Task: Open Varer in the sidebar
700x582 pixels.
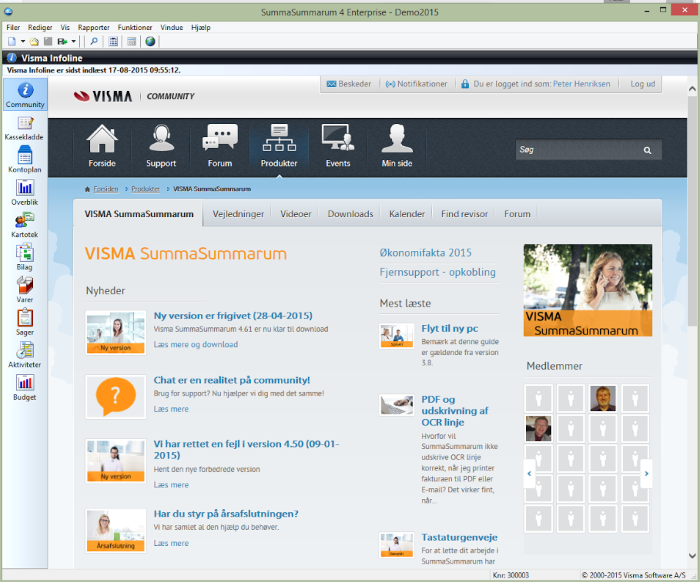Action: (25, 290)
